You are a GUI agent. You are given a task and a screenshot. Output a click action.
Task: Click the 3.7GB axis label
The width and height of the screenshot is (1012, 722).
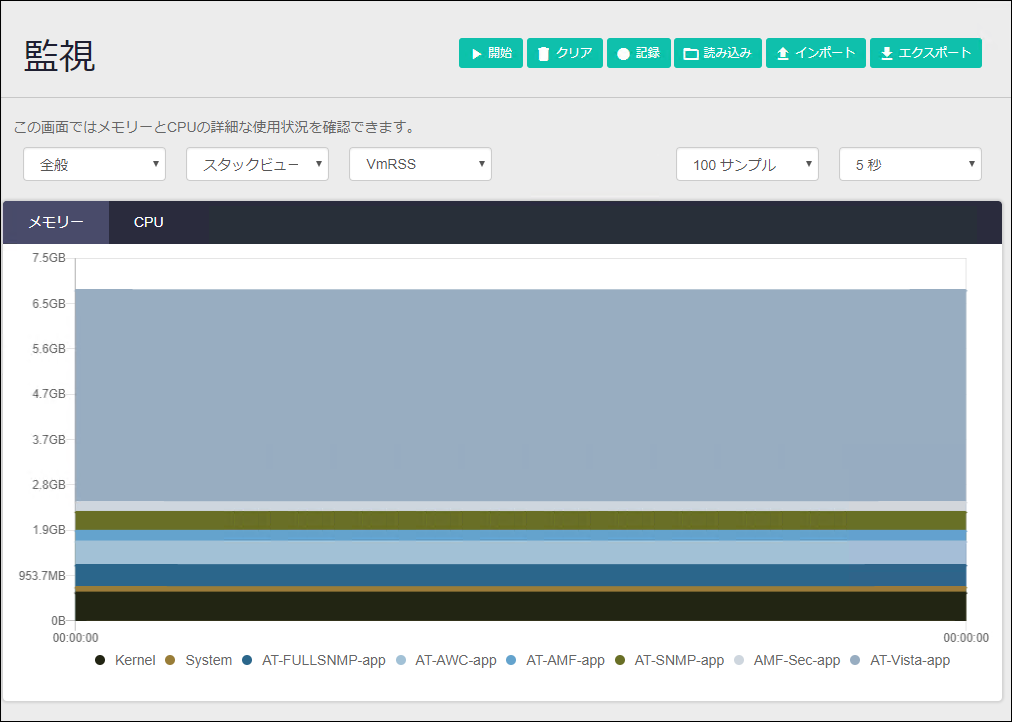tap(49, 439)
